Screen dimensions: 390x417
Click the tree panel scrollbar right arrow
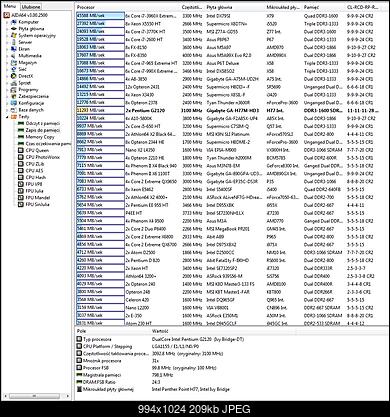[x=68, y=396]
